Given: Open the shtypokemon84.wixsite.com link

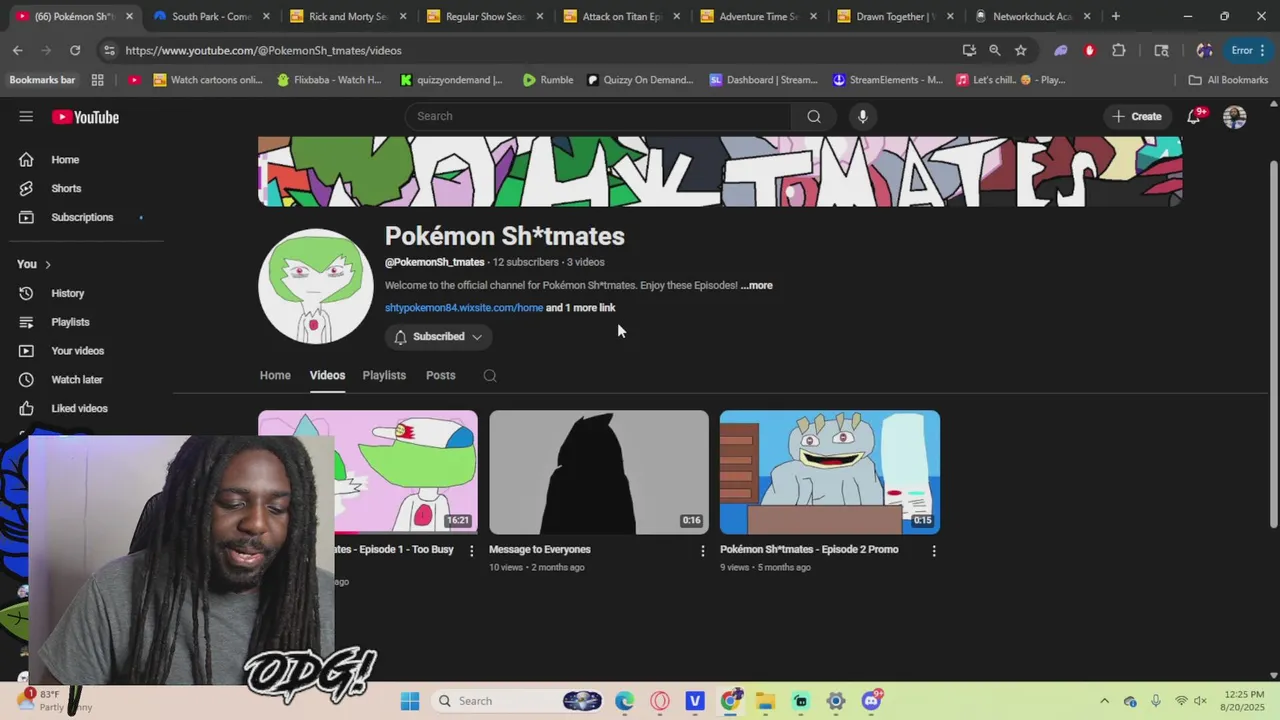Looking at the screenshot, I should [x=464, y=308].
